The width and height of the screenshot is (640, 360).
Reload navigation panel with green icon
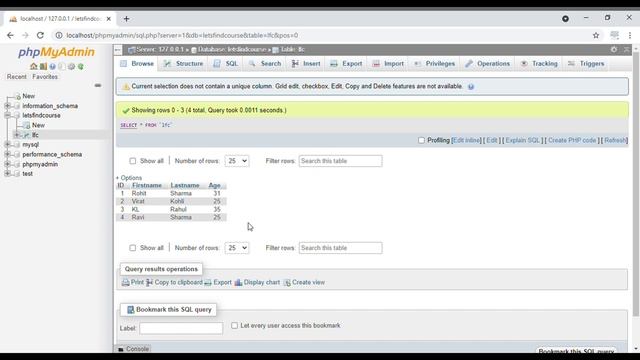click(81, 66)
